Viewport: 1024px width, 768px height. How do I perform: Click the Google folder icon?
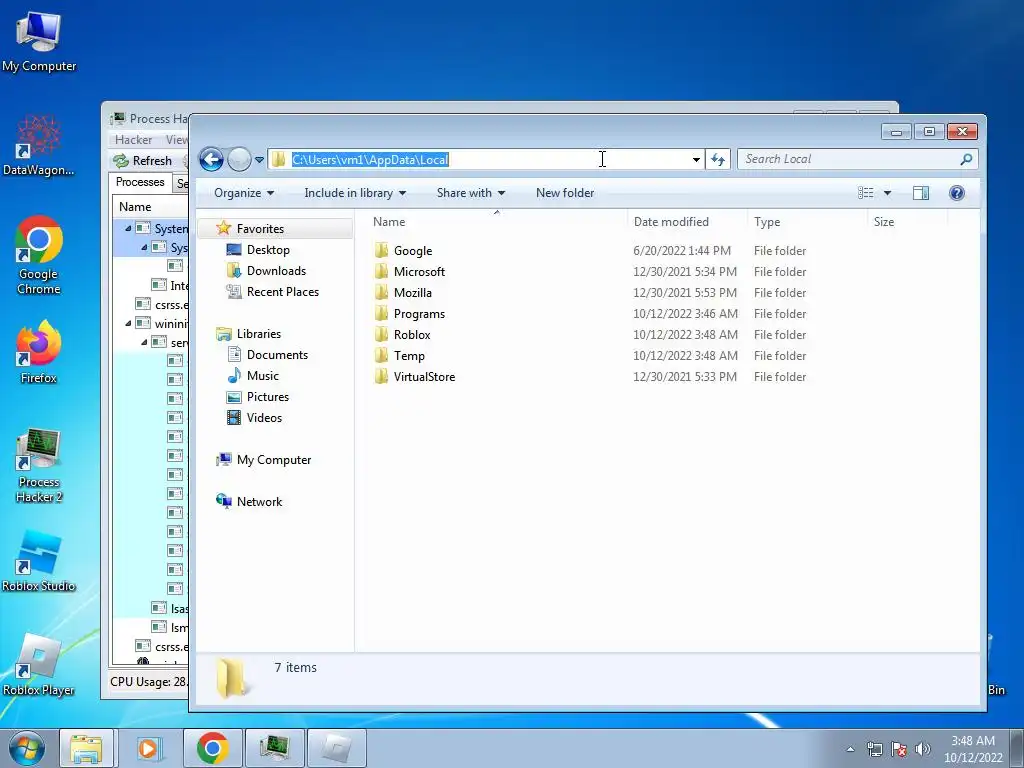coord(381,251)
